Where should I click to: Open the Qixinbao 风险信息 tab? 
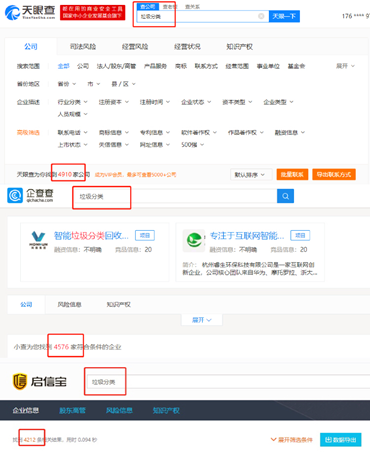point(119,410)
